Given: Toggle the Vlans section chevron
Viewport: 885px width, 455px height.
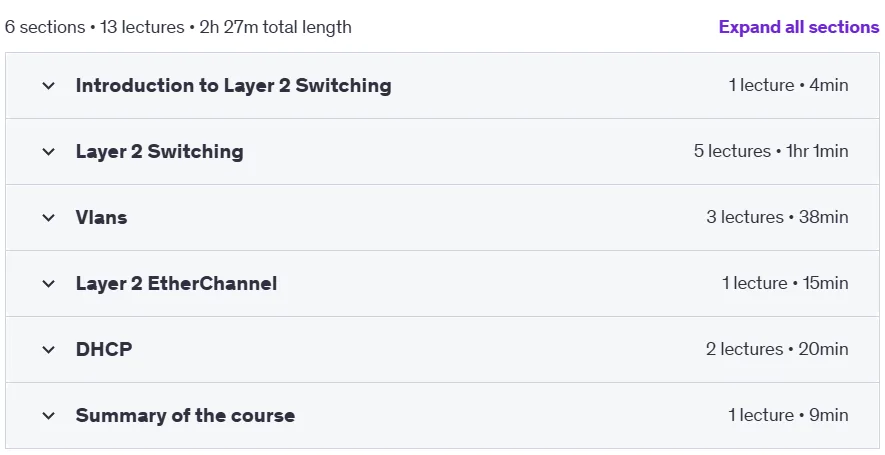Looking at the screenshot, I should tap(49, 218).
